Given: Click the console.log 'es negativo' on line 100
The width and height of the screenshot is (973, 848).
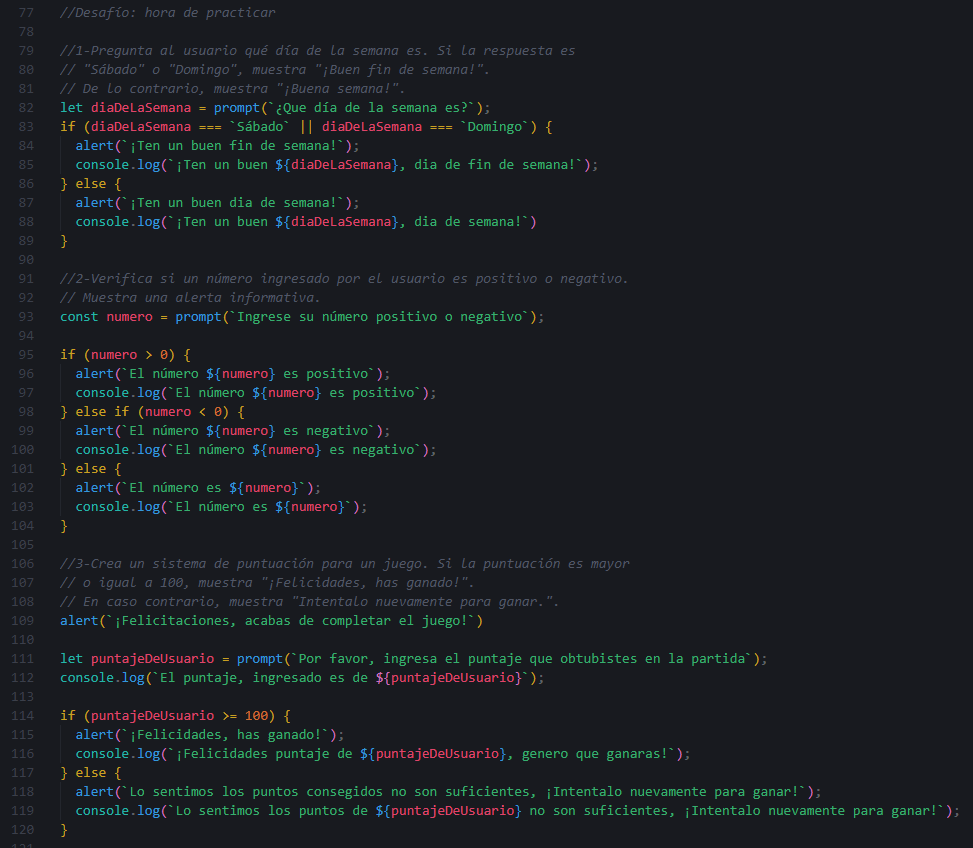Looking at the screenshot, I should pos(256,450).
